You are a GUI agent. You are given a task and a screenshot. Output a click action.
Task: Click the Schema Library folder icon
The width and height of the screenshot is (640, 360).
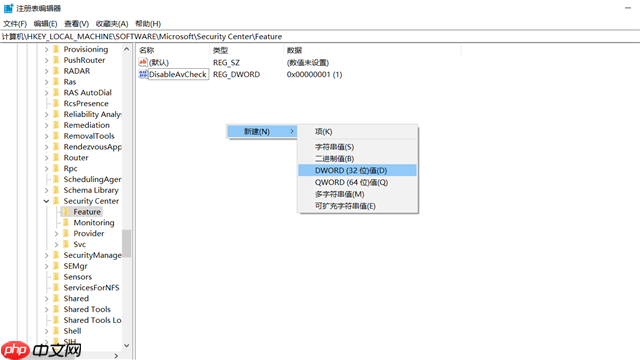click(x=56, y=190)
